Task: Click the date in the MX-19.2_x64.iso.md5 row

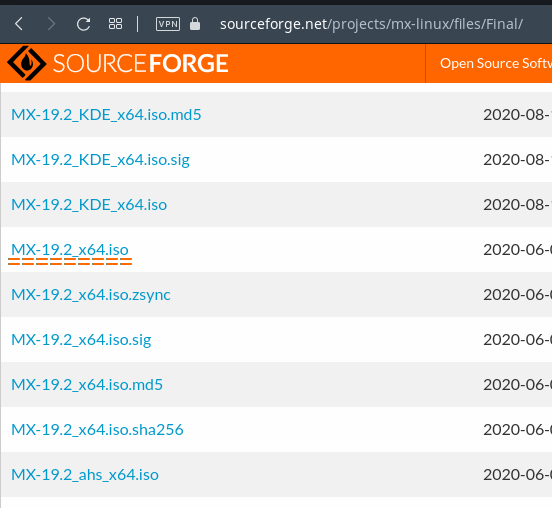Action: [518, 385]
